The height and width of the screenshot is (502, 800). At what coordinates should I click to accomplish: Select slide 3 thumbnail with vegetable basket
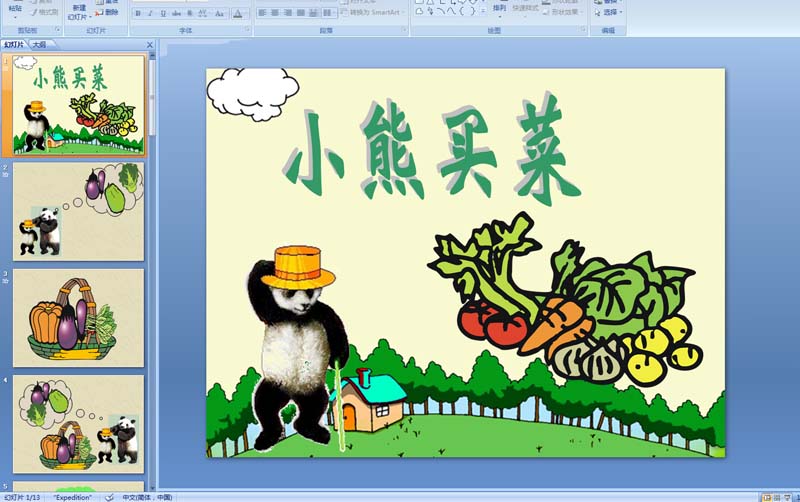click(79, 318)
